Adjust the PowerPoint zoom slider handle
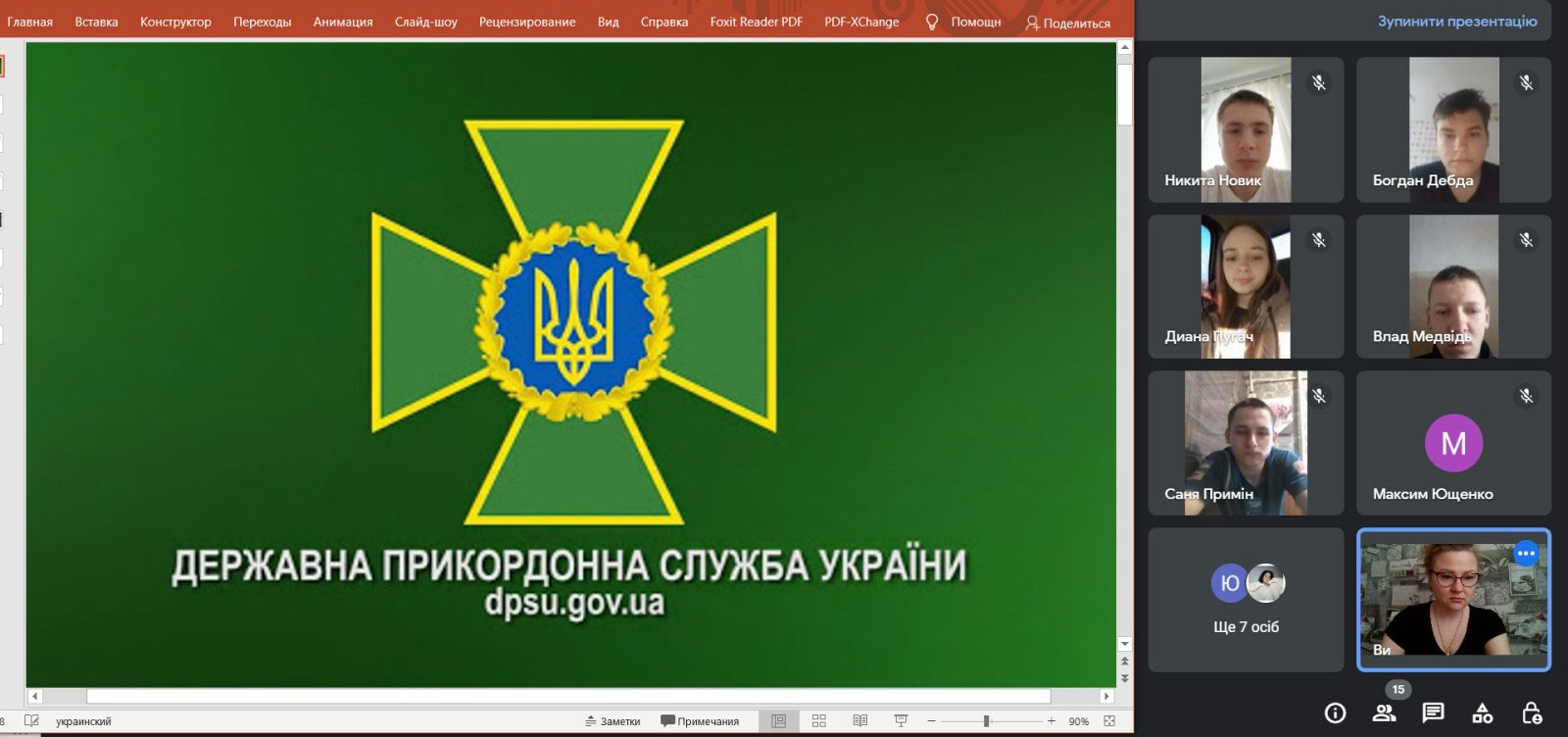 click(986, 721)
